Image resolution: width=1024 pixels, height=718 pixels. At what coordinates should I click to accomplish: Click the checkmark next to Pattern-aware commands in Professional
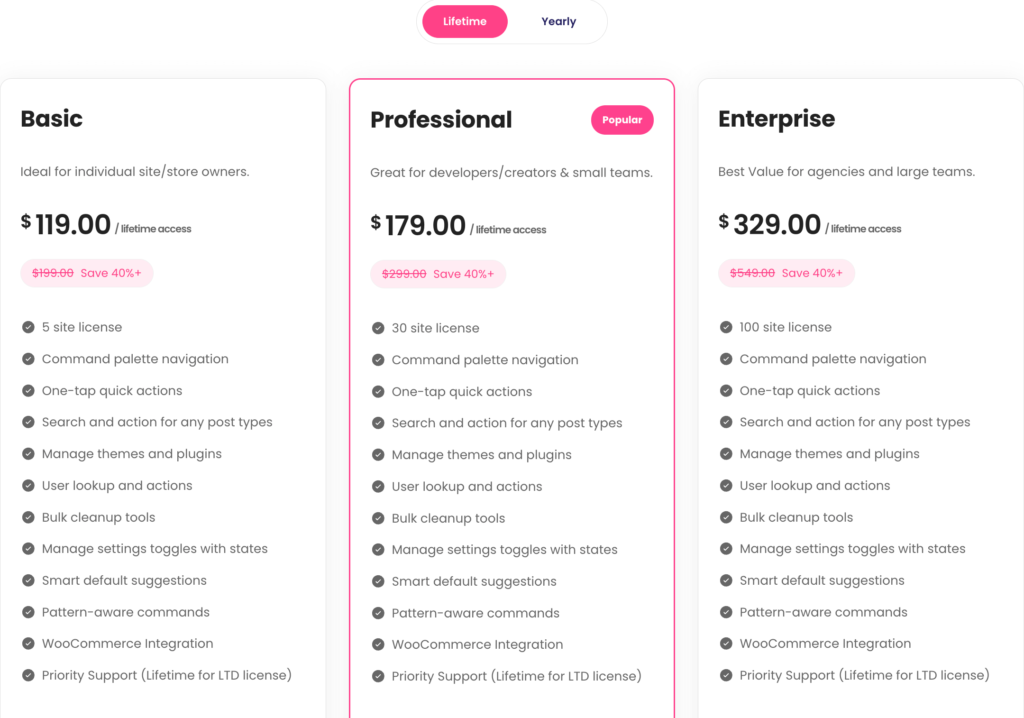pyautogui.click(x=378, y=613)
